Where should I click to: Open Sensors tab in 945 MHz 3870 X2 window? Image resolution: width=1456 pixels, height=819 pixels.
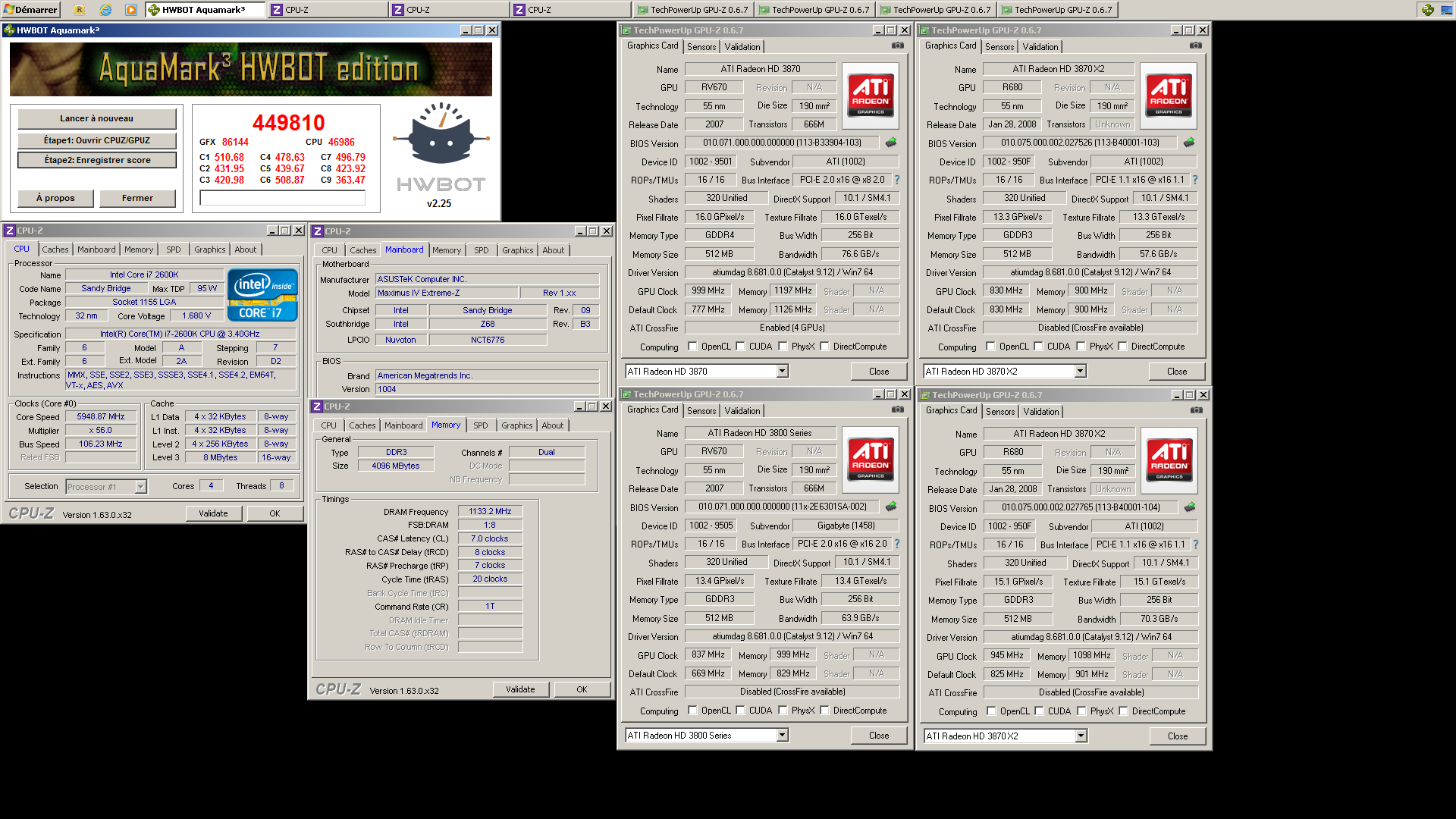pyautogui.click(x=1000, y=412)
